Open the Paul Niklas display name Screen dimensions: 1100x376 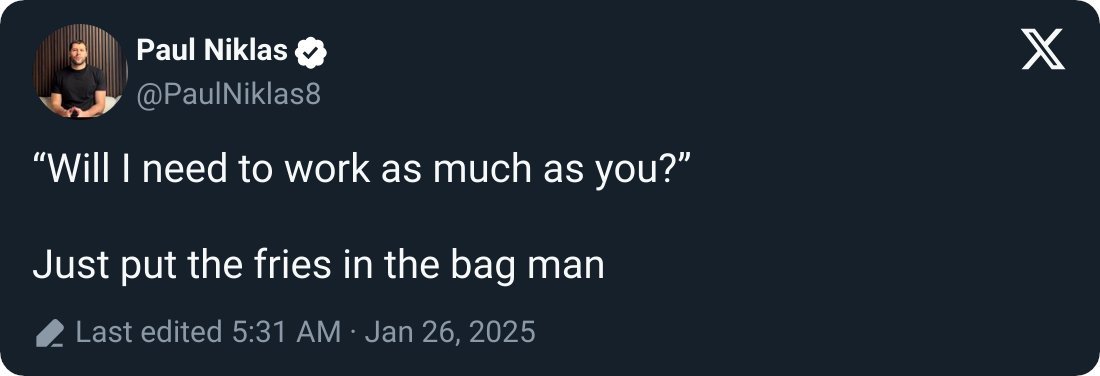pyautogui.click(x=212, y=51)
